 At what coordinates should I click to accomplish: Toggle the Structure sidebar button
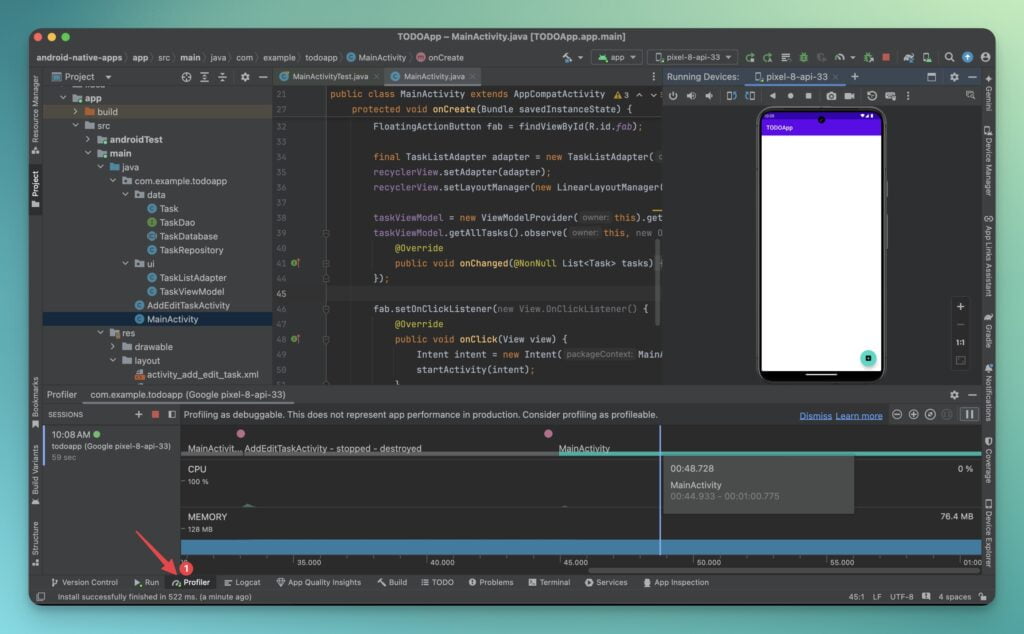click(x=35, y=543)
